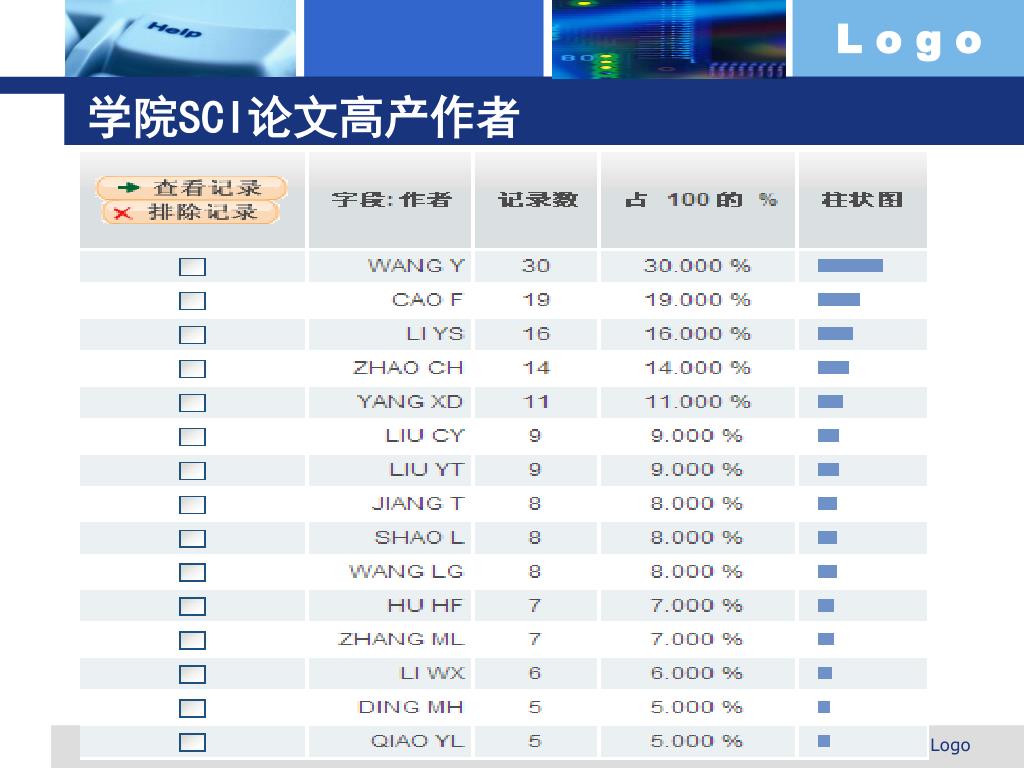Screen dimensions: 1024x768
Task: Check the WANG LG row checkbox
Action: coord(193,572)
